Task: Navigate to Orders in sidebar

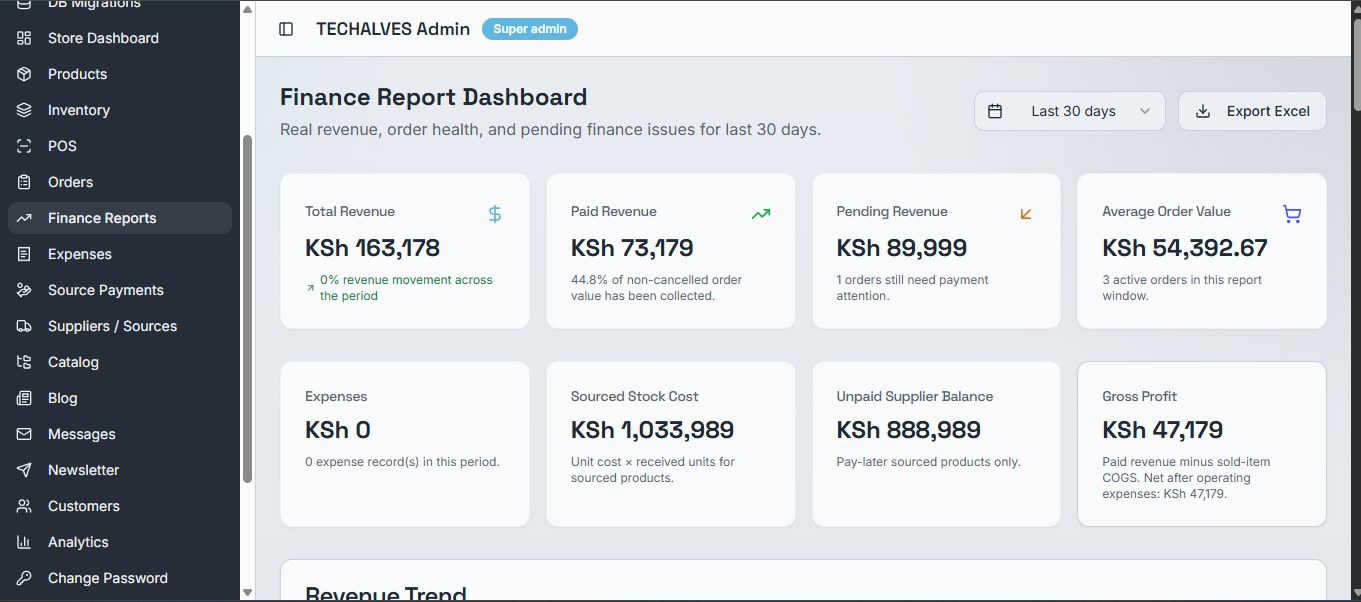Action: (x=120, y=182)
